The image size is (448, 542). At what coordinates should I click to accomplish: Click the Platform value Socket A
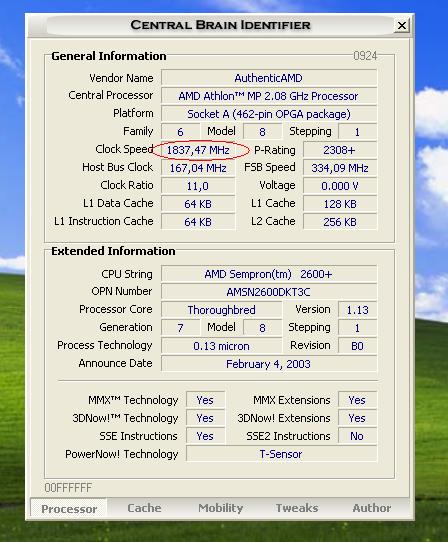coord(269,114)
